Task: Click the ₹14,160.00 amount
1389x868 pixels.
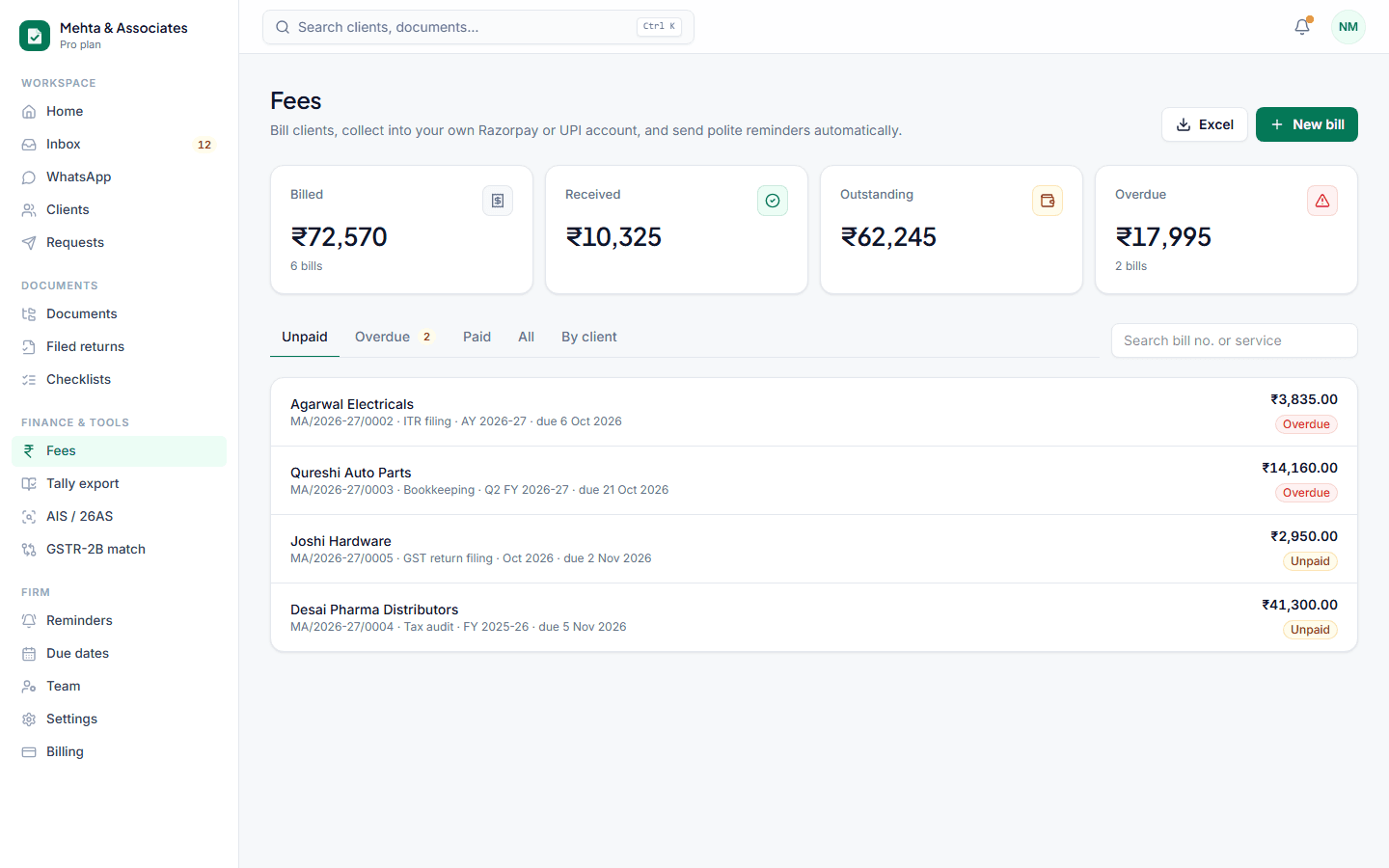Action: (1299, 468)
